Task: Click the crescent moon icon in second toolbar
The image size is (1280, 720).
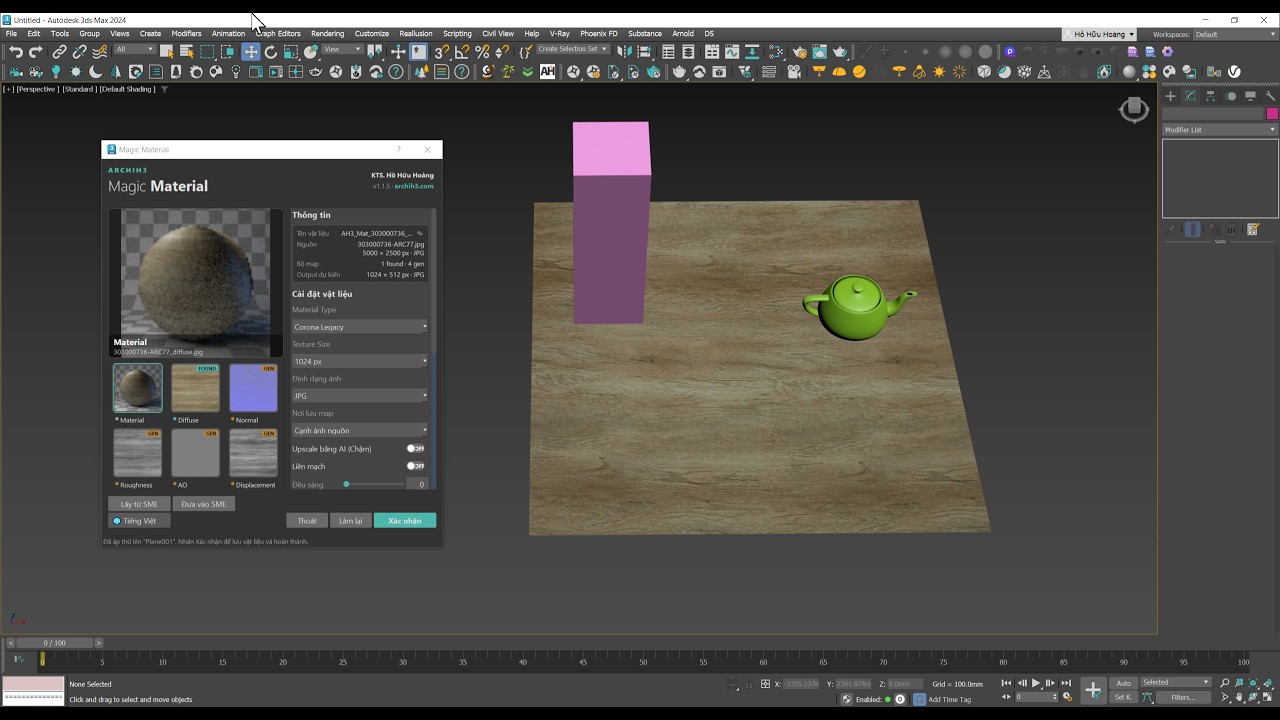Action: click(x=96, y=71)
